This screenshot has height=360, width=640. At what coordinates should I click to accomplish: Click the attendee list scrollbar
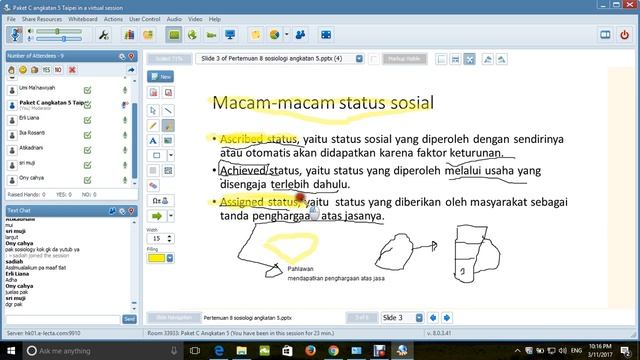(135, 141)
